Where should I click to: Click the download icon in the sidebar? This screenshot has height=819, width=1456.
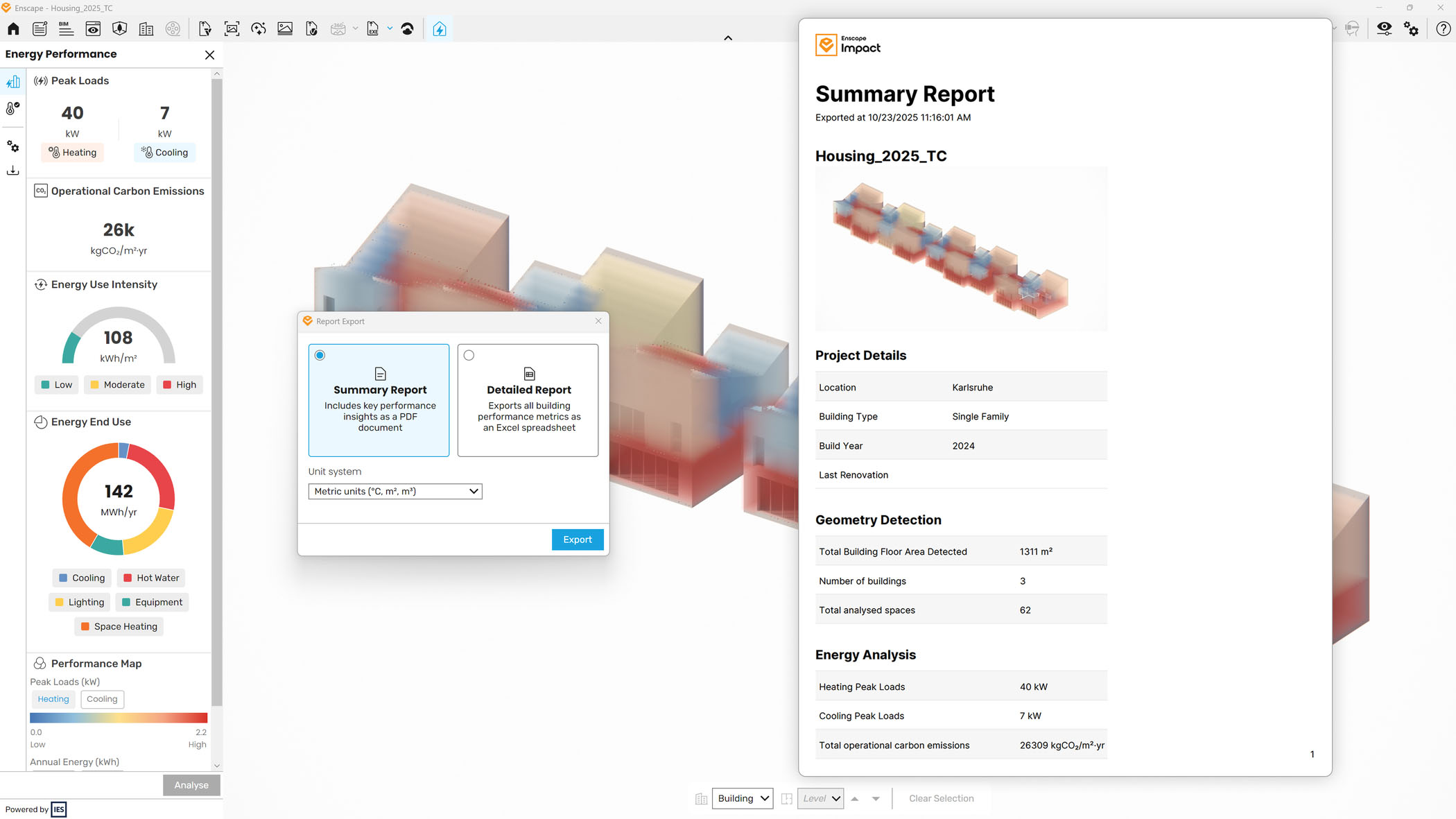click(x=12, y=170)
